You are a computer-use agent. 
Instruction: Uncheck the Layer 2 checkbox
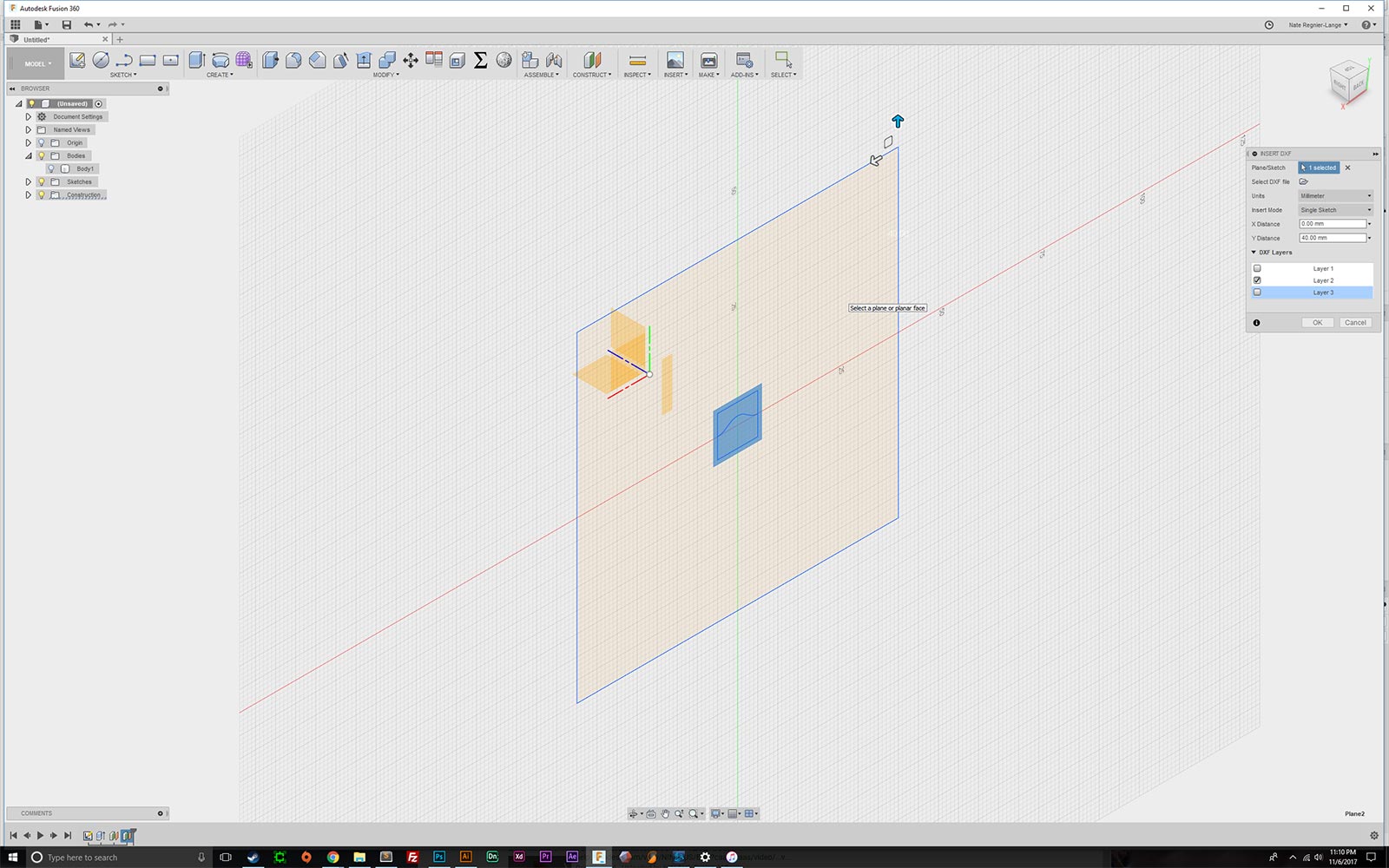[x=1257, y=280]
